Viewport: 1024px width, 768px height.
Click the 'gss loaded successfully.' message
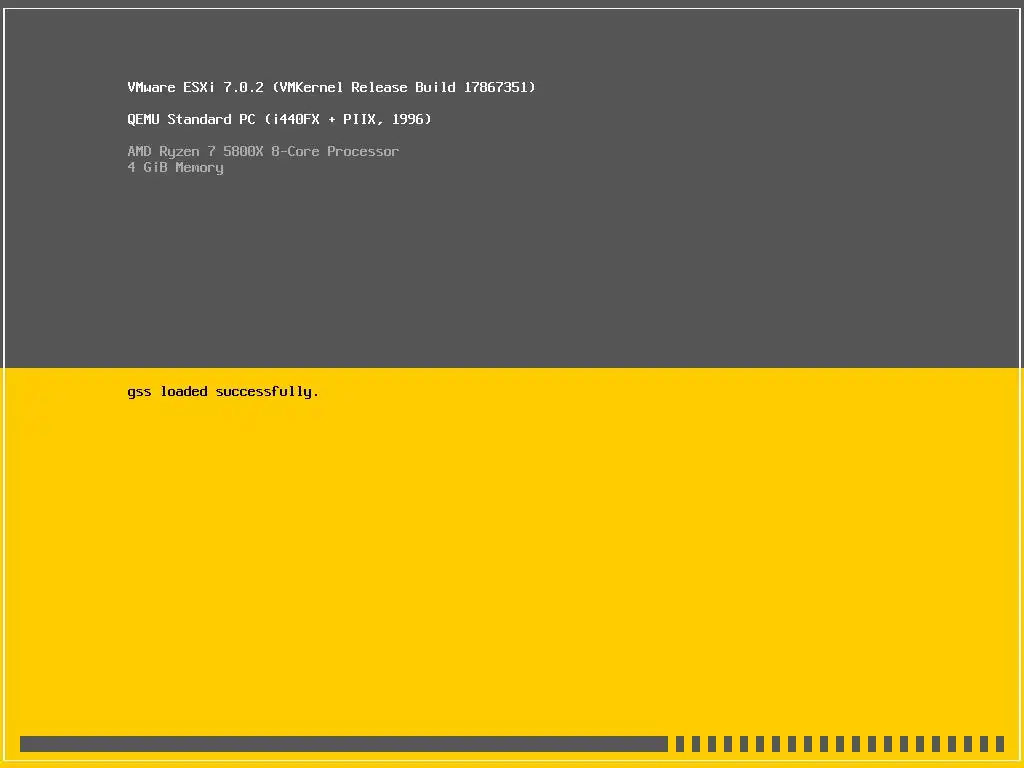pyautogui.click(x=223, y=392)
